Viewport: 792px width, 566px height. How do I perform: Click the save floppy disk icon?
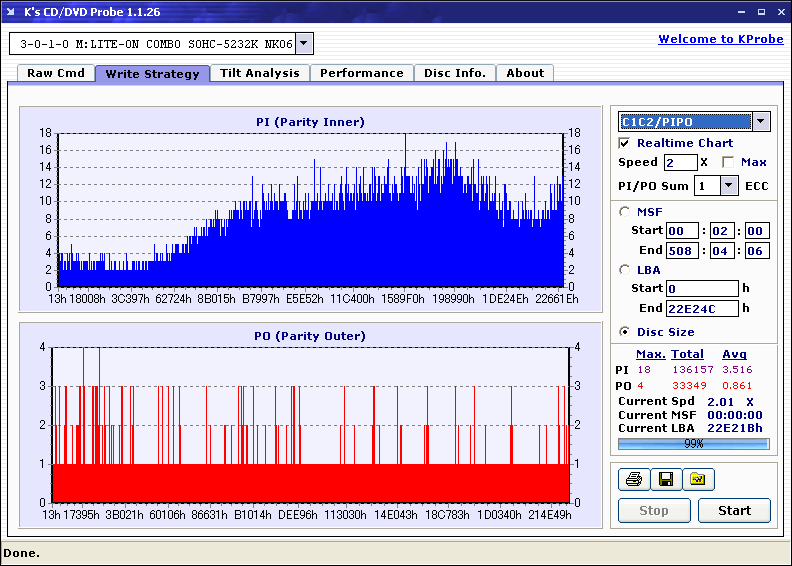point(665,480)
